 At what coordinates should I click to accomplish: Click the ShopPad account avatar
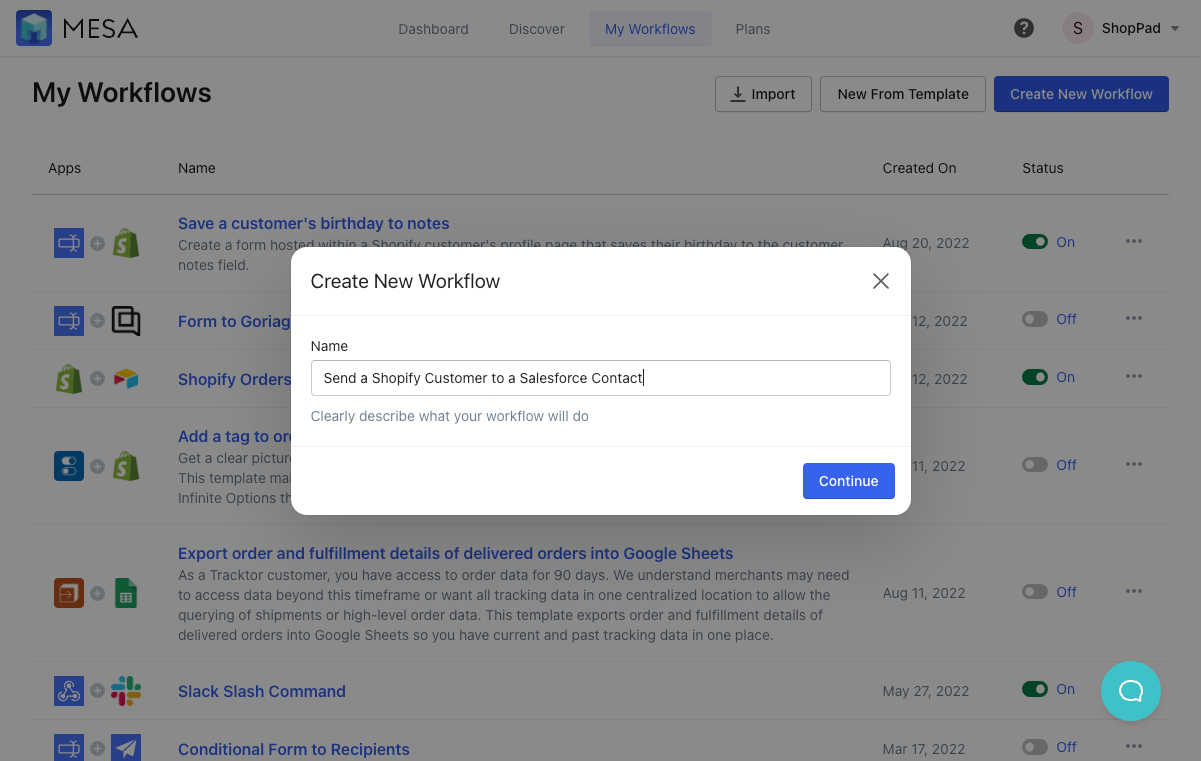(x=1077, y=28)
